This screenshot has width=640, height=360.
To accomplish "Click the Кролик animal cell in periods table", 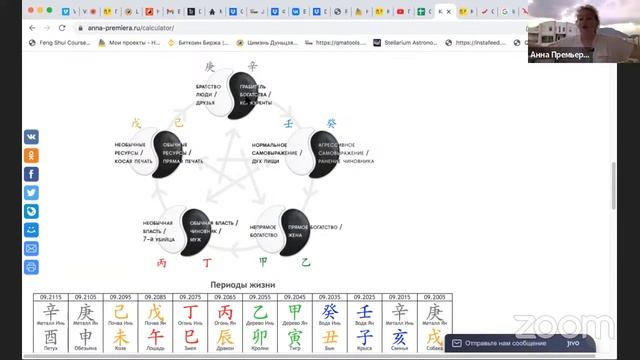I will tap(260, 340).
